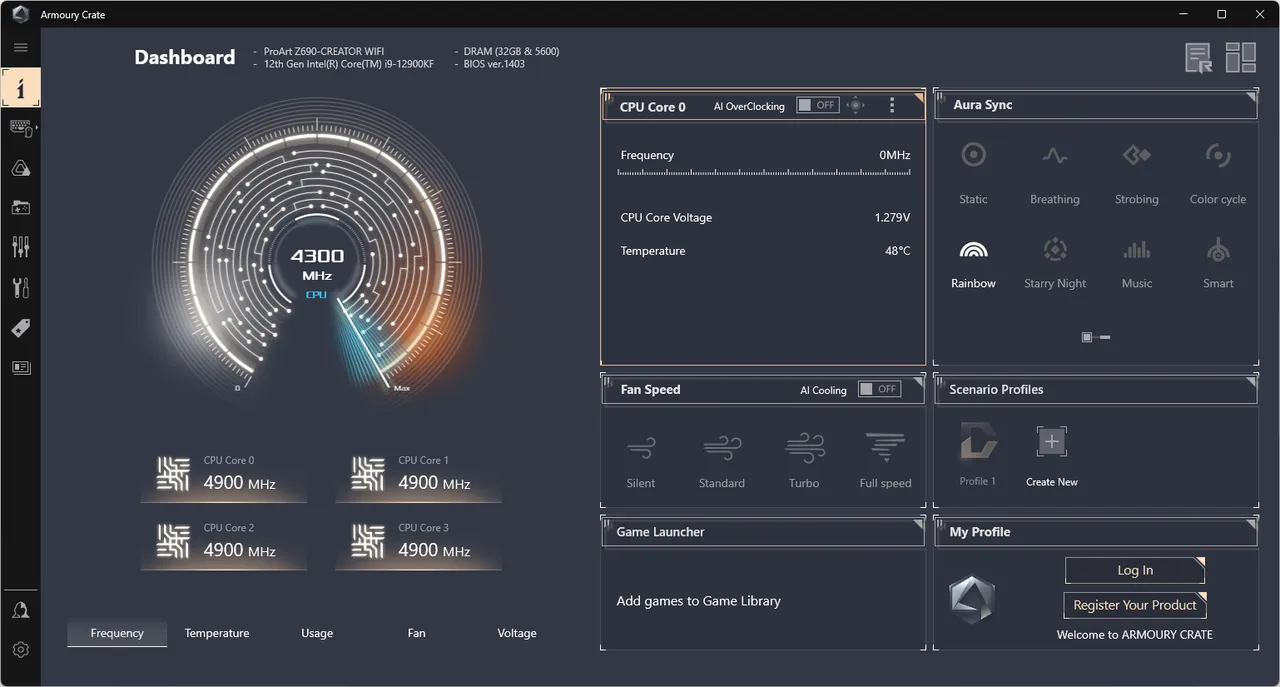Click the CPU Core 1 4900 MHz card
The width and height of the screenshot is (1280, 687).
tap(419, 475)
